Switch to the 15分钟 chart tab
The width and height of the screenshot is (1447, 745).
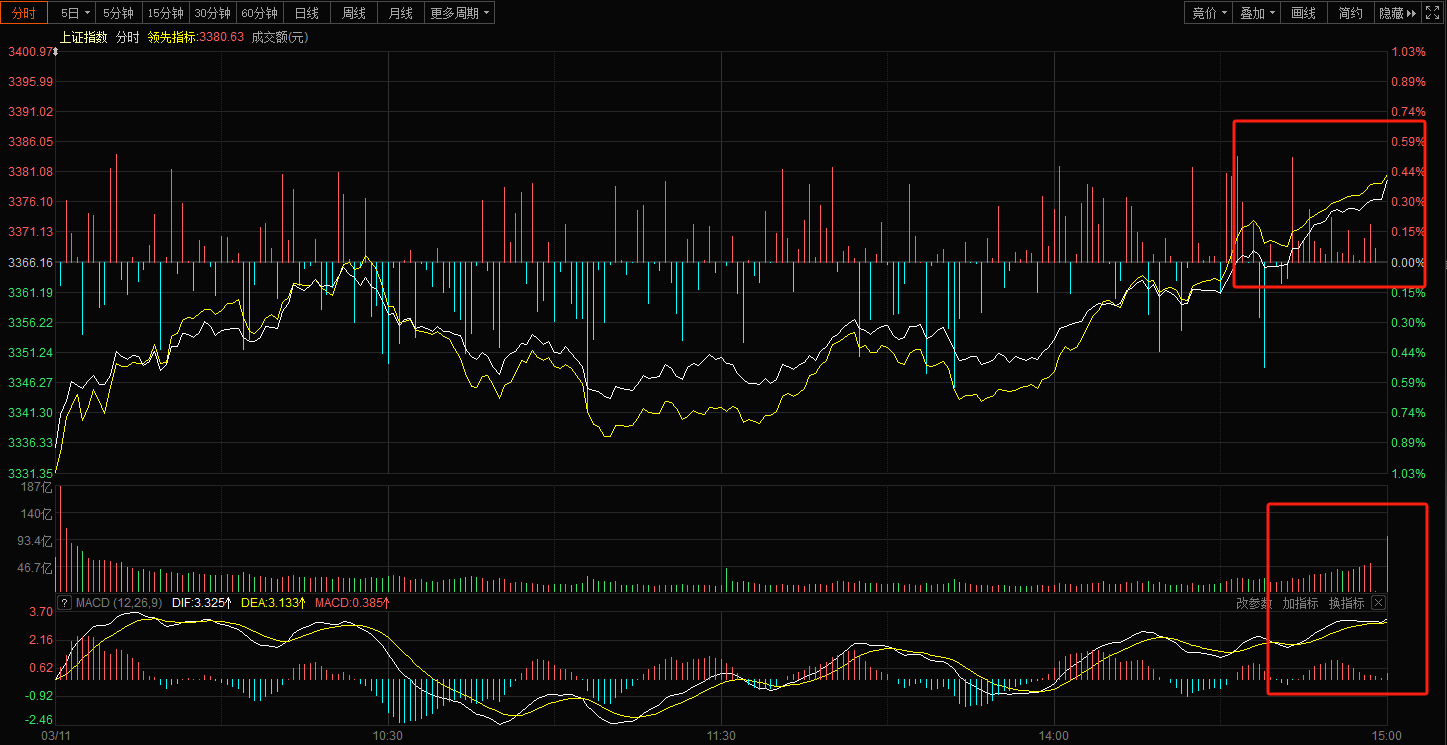pos(165,13)
